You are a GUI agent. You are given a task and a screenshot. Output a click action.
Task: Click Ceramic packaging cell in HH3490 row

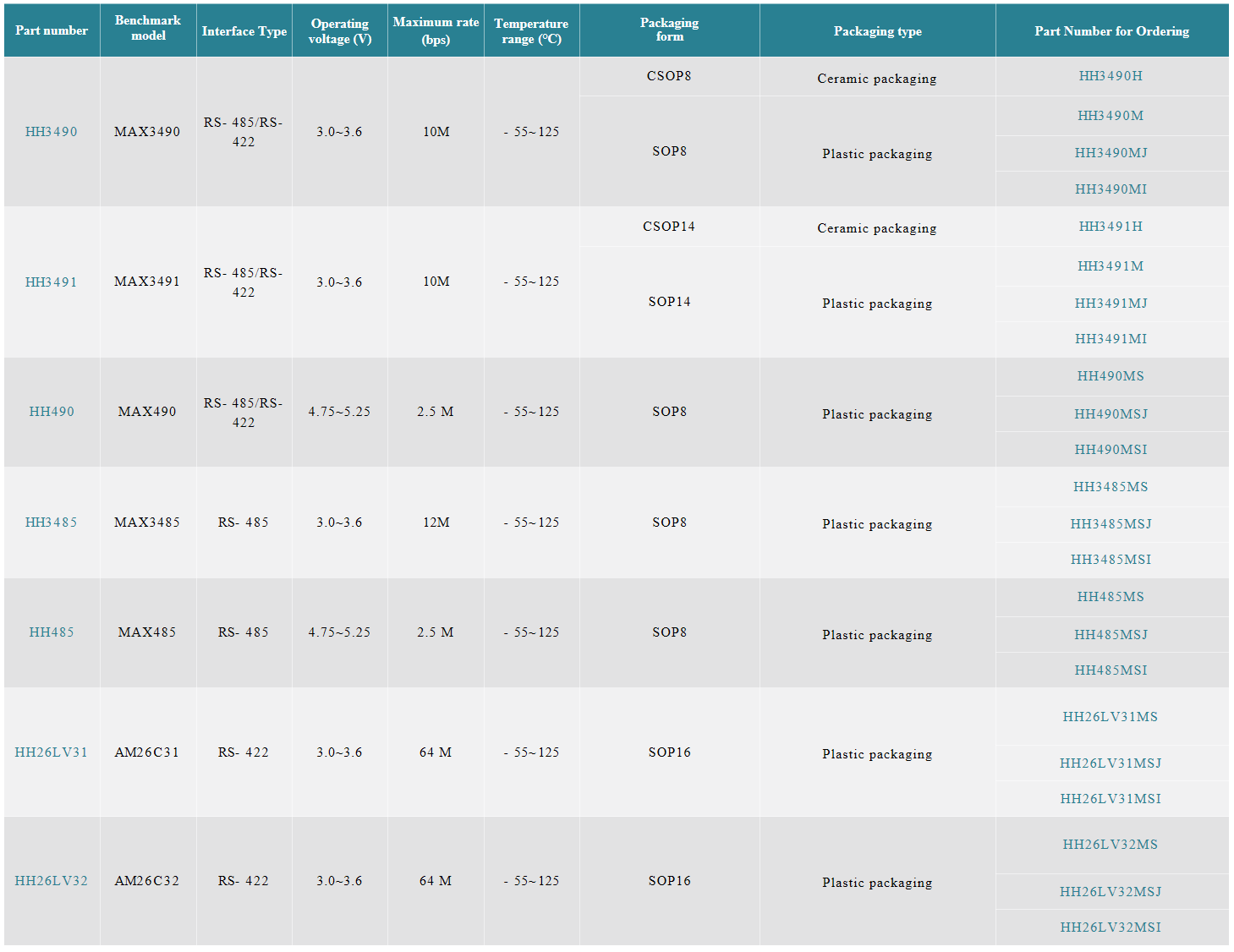(877, 79)
